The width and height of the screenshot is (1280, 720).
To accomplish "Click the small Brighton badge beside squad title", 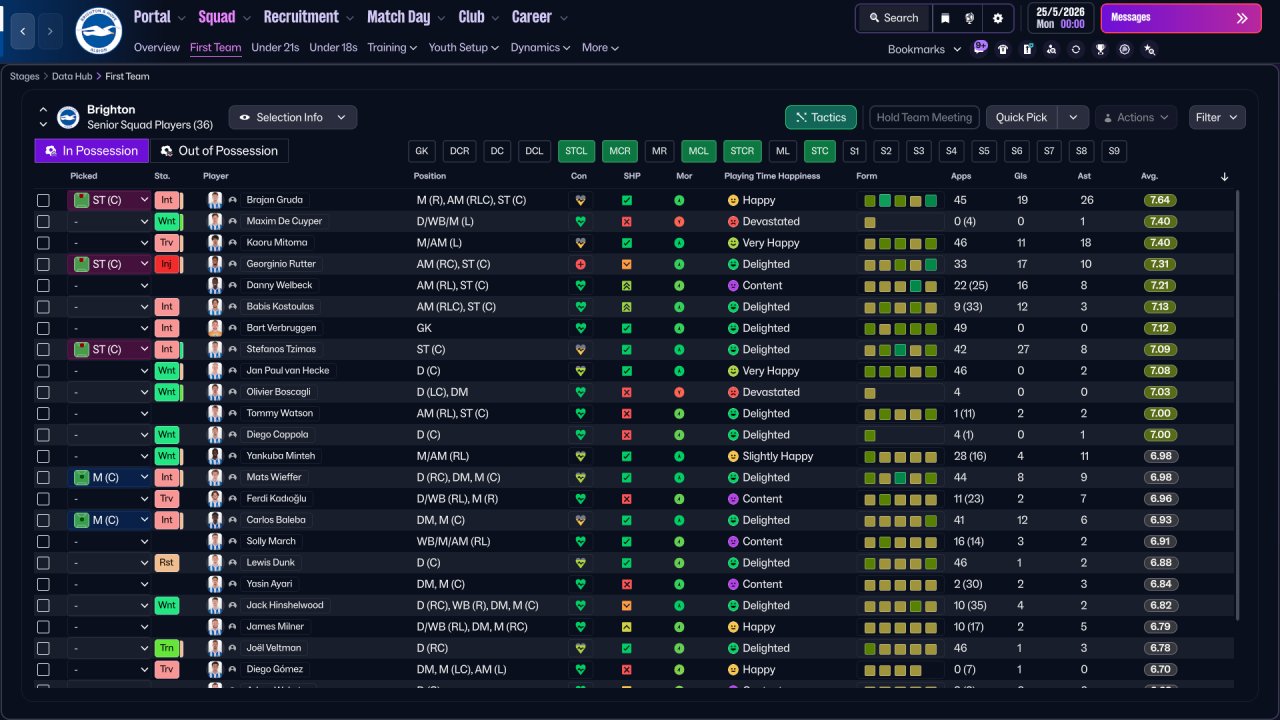I will (x=68, y=118).
